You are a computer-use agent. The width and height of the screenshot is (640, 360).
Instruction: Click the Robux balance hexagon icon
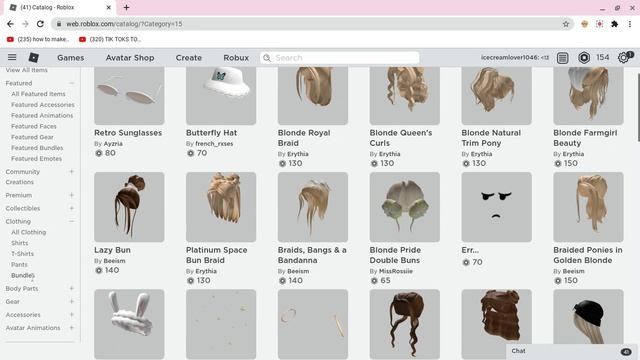(584, 58)
